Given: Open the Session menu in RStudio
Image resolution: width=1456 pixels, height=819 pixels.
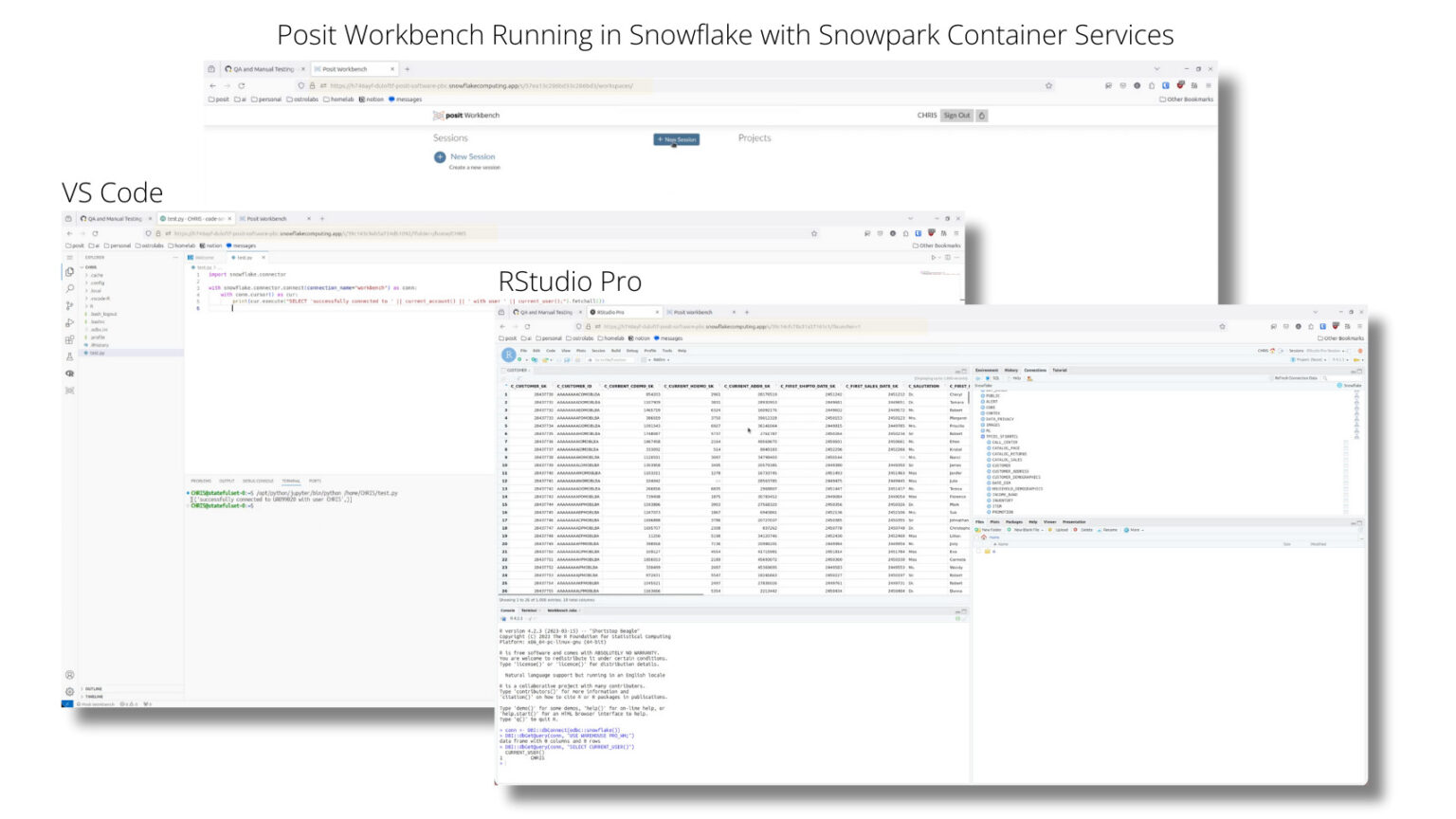Looking at the screenshot, I should 599,351.
